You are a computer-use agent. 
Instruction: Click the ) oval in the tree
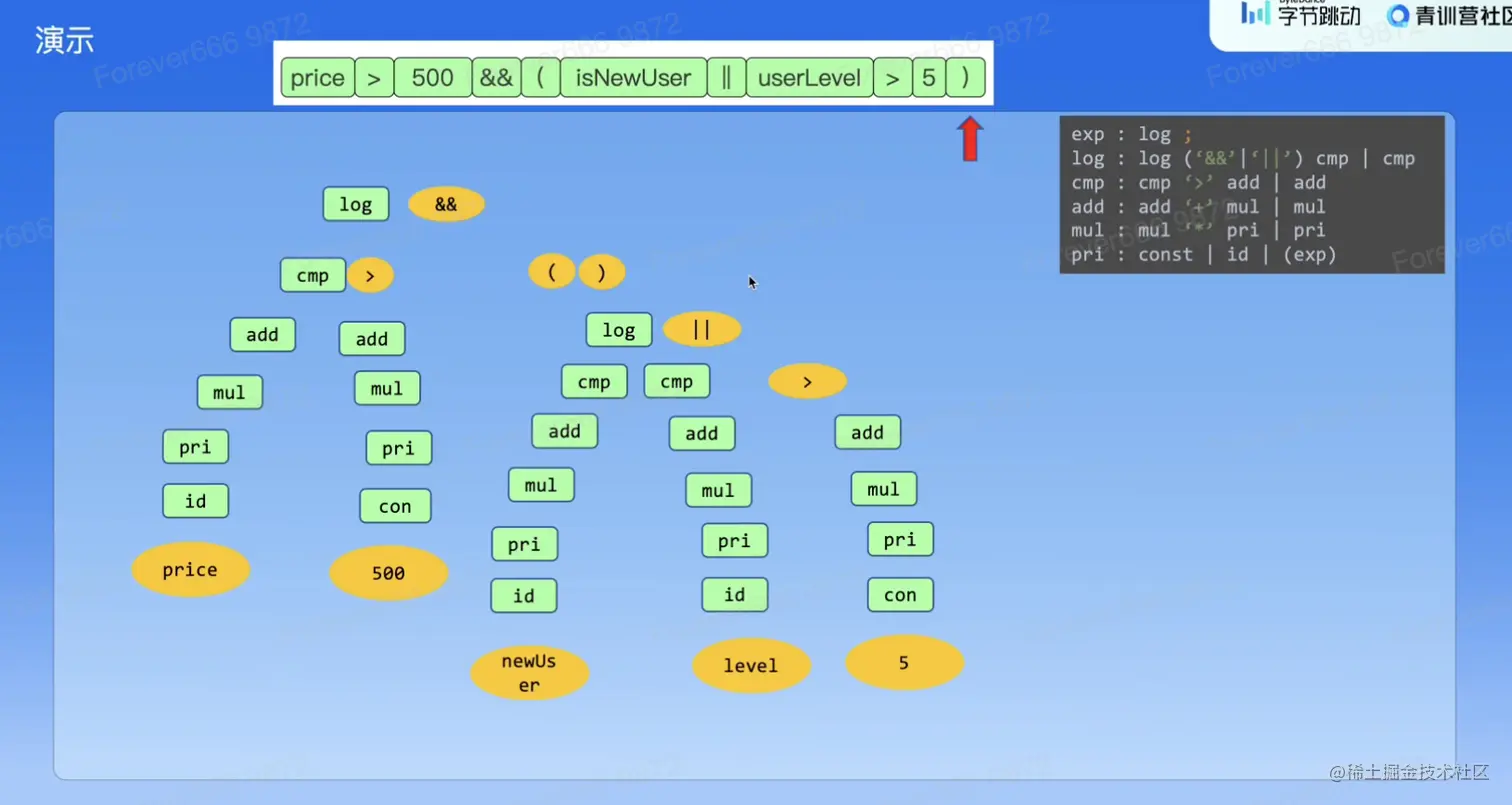click(x=601, y=272)
